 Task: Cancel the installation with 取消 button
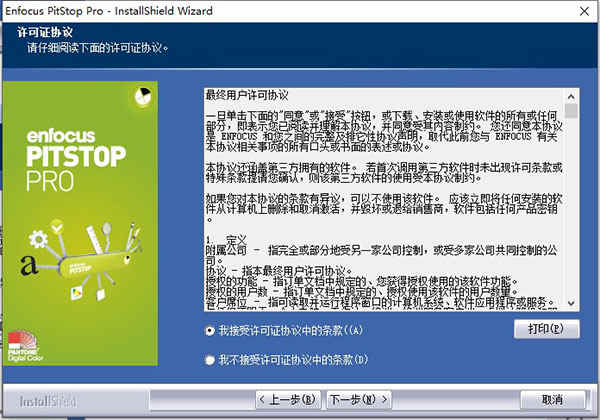[553, 400]
